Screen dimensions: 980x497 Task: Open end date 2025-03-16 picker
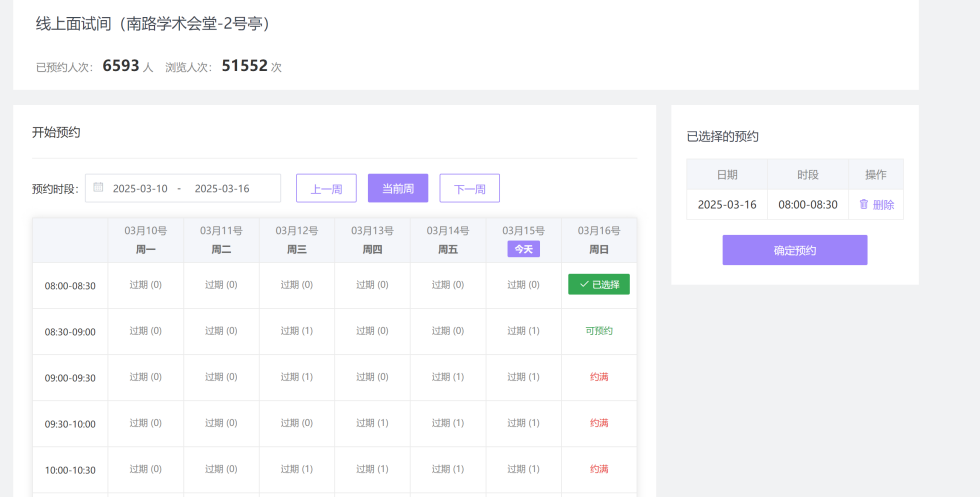point(222,188)
